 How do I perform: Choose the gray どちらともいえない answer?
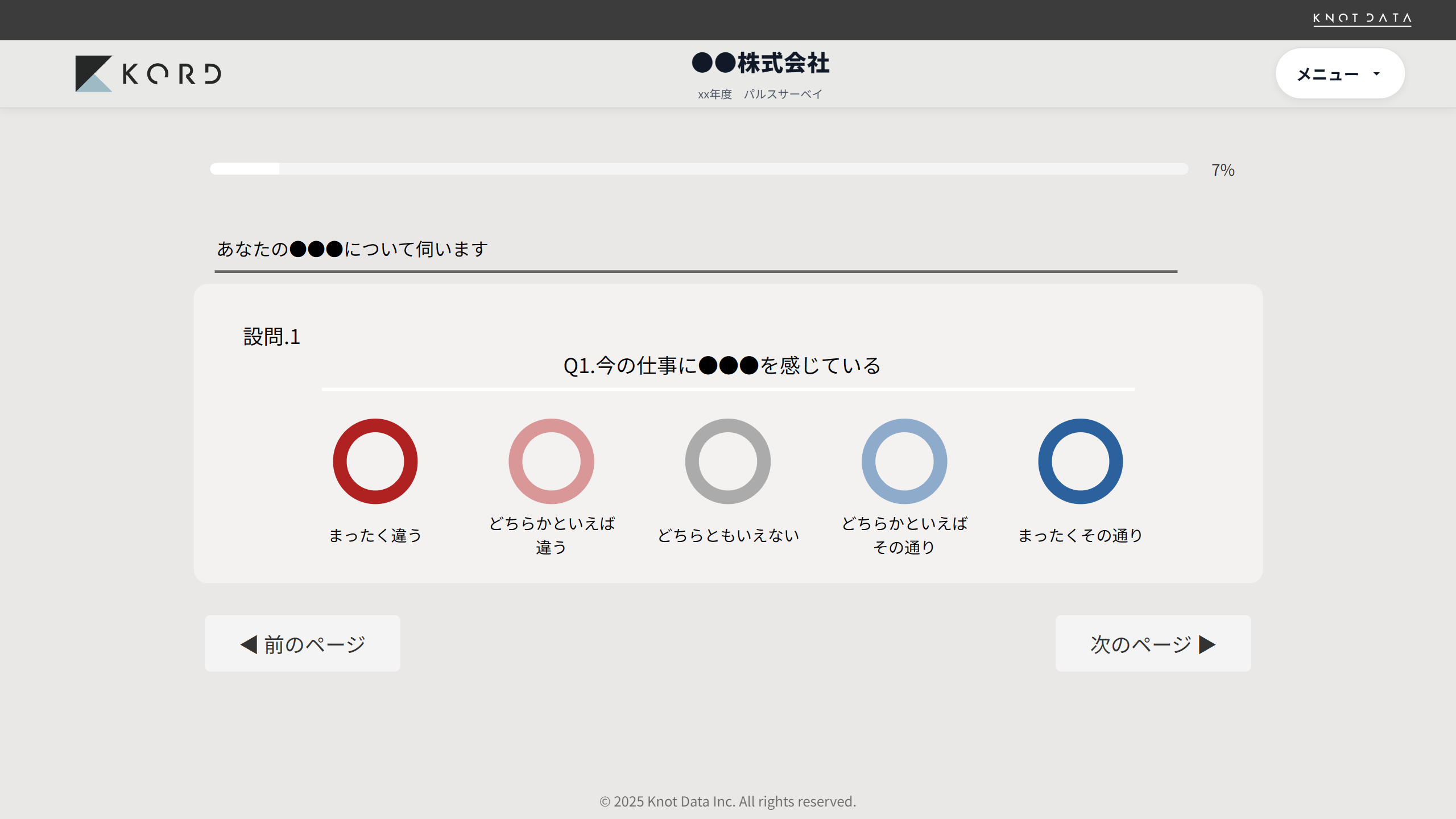click(727, 461)
